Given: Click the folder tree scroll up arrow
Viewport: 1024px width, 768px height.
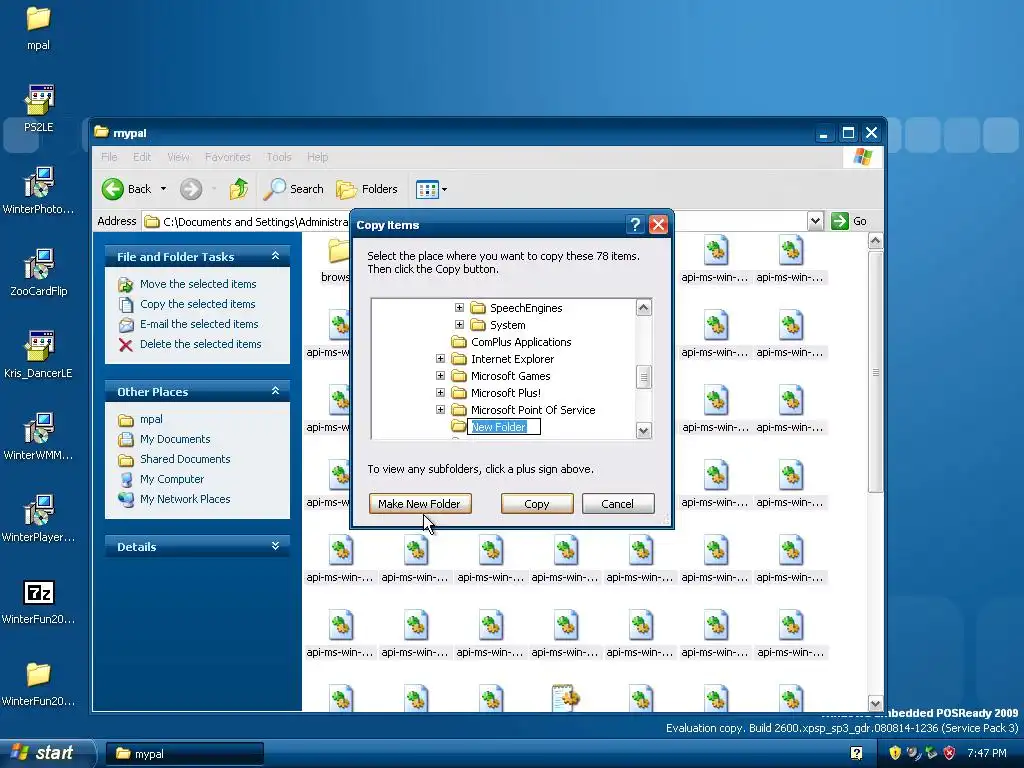Looking at the screenshot, I should point(644,308).
